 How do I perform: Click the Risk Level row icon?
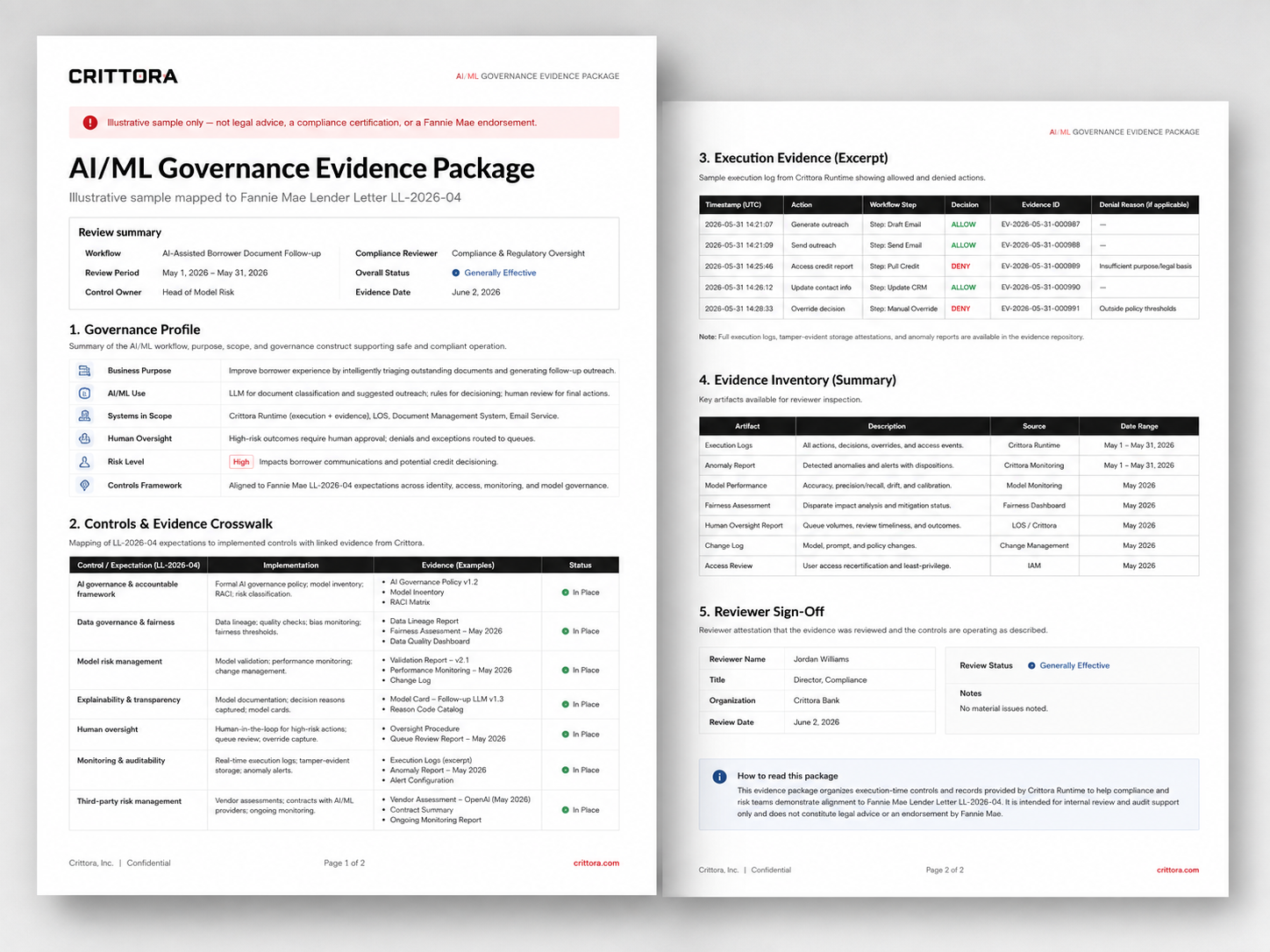[85, 462]
